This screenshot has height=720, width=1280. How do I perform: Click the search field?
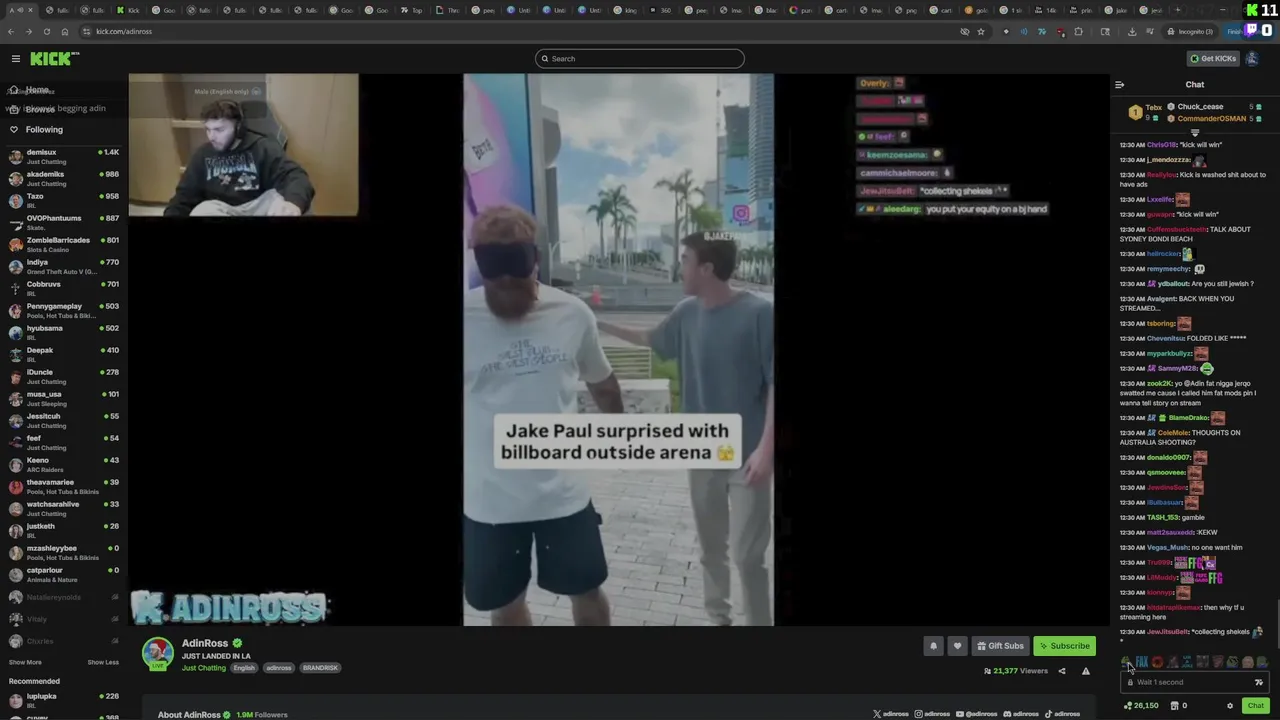click(x=640, y=59)
